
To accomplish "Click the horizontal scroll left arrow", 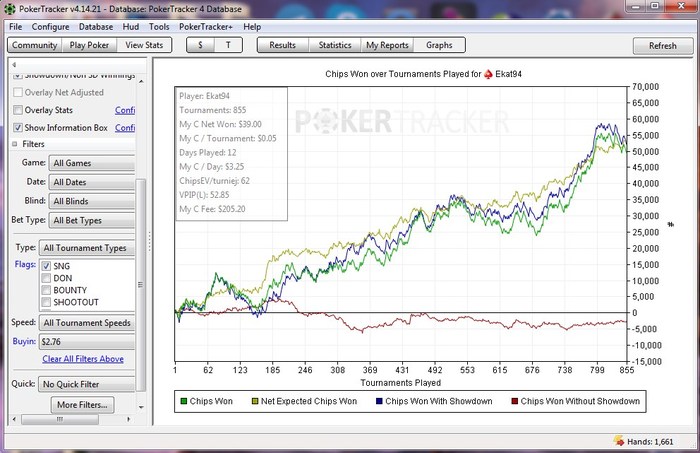I will point(14,419).
